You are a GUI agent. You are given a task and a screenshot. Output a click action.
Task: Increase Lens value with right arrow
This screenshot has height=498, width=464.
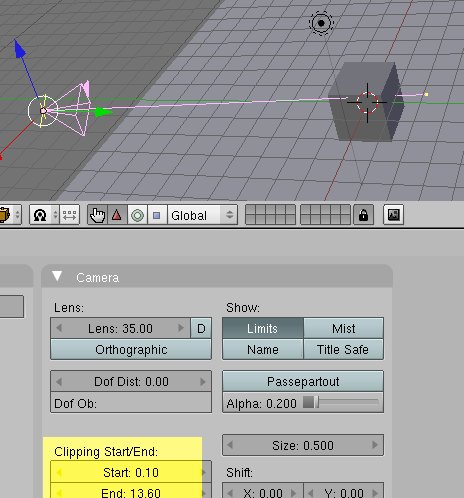[x=181, y=328]
